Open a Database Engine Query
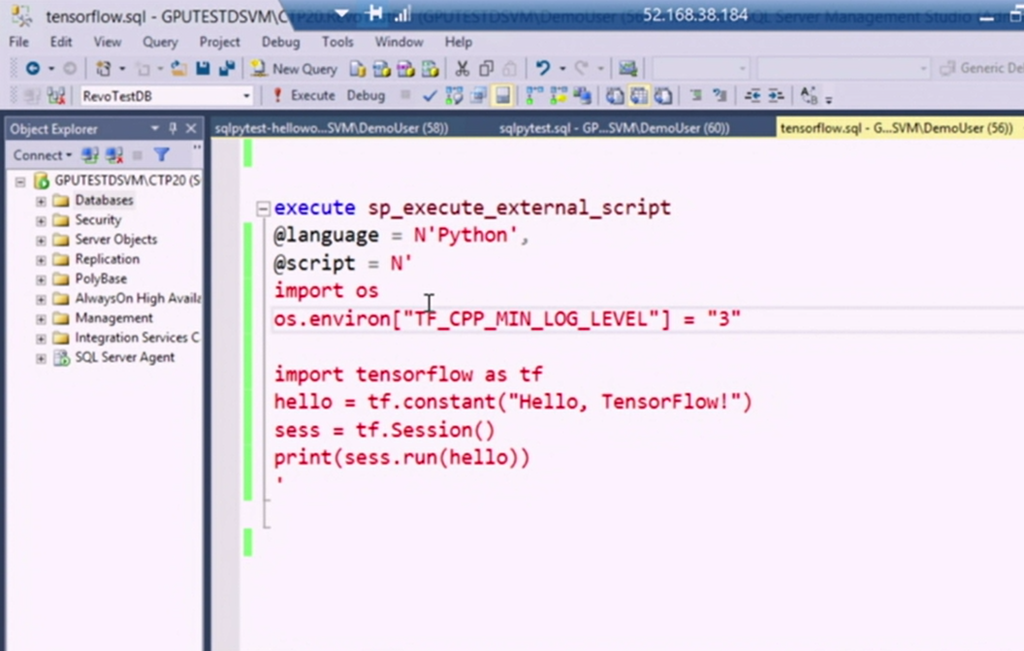 357,68
